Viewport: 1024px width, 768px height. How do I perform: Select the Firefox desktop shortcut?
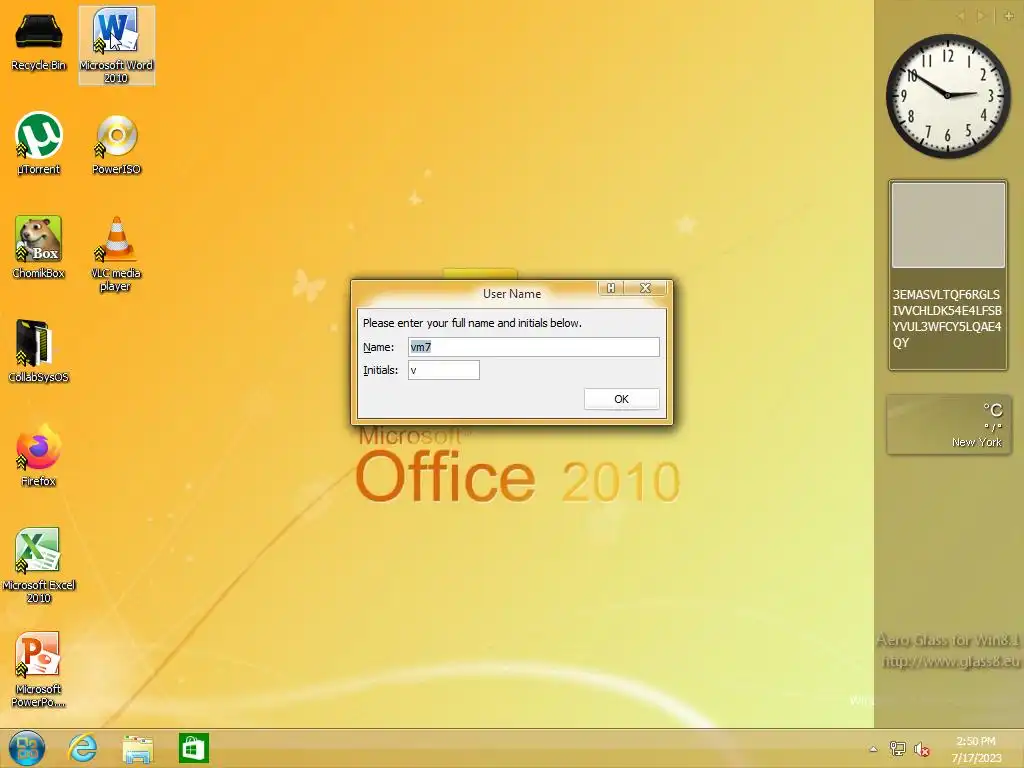(x=39, y=455)
